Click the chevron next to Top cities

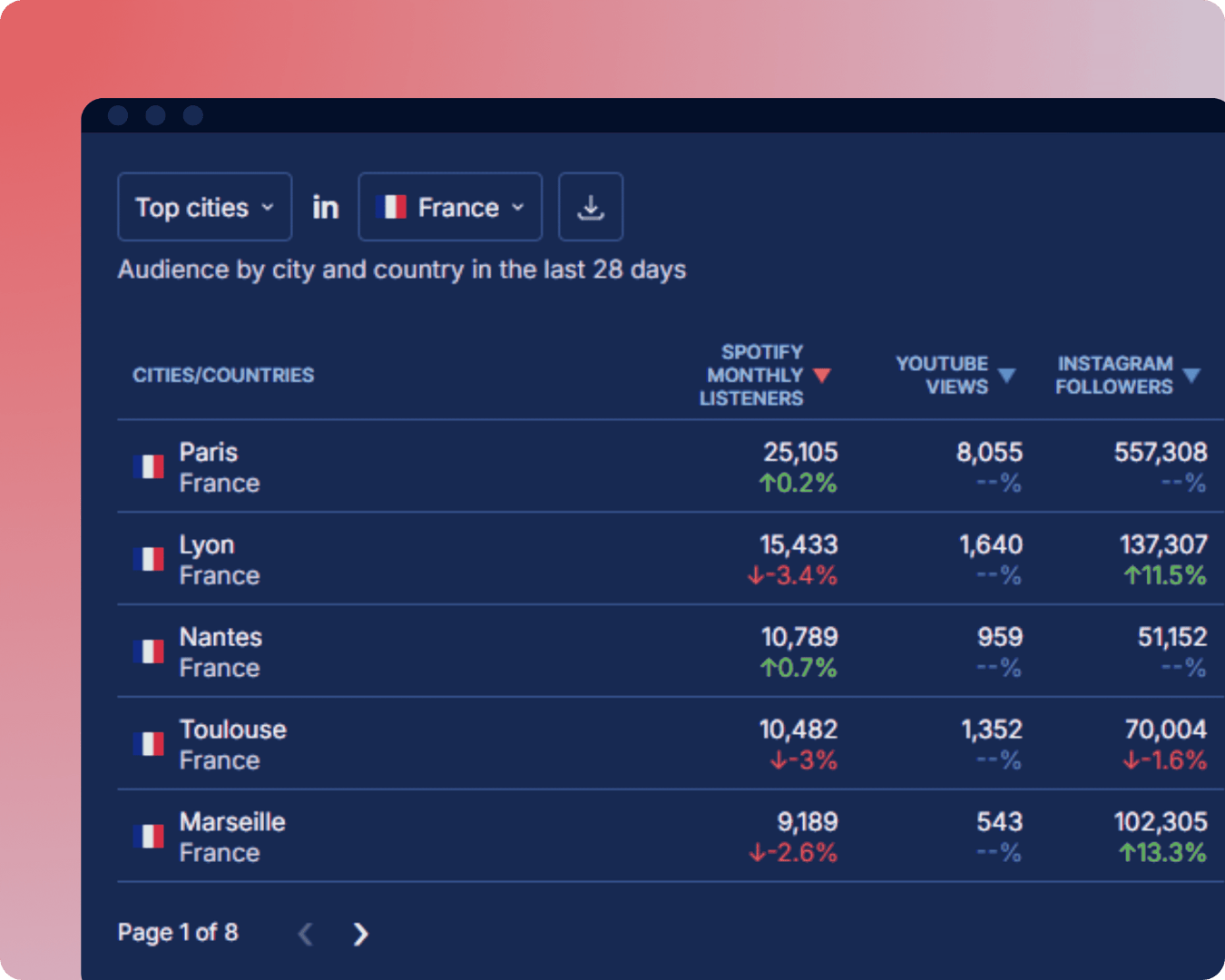pyautogui.click(x=268, y=207)
